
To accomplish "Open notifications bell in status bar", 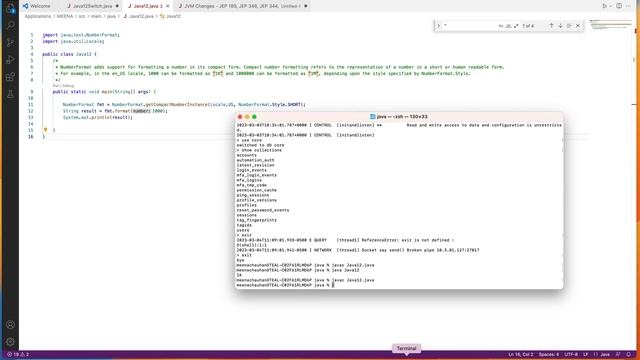I will point(629,354).
